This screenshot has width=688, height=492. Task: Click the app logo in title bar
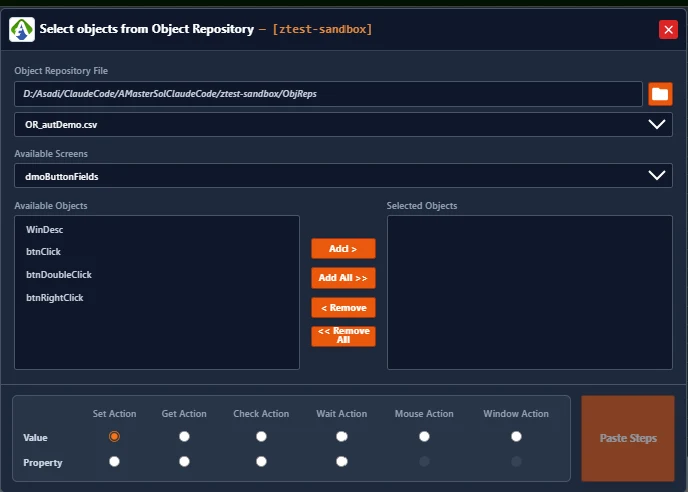click(x=22, y=29)
